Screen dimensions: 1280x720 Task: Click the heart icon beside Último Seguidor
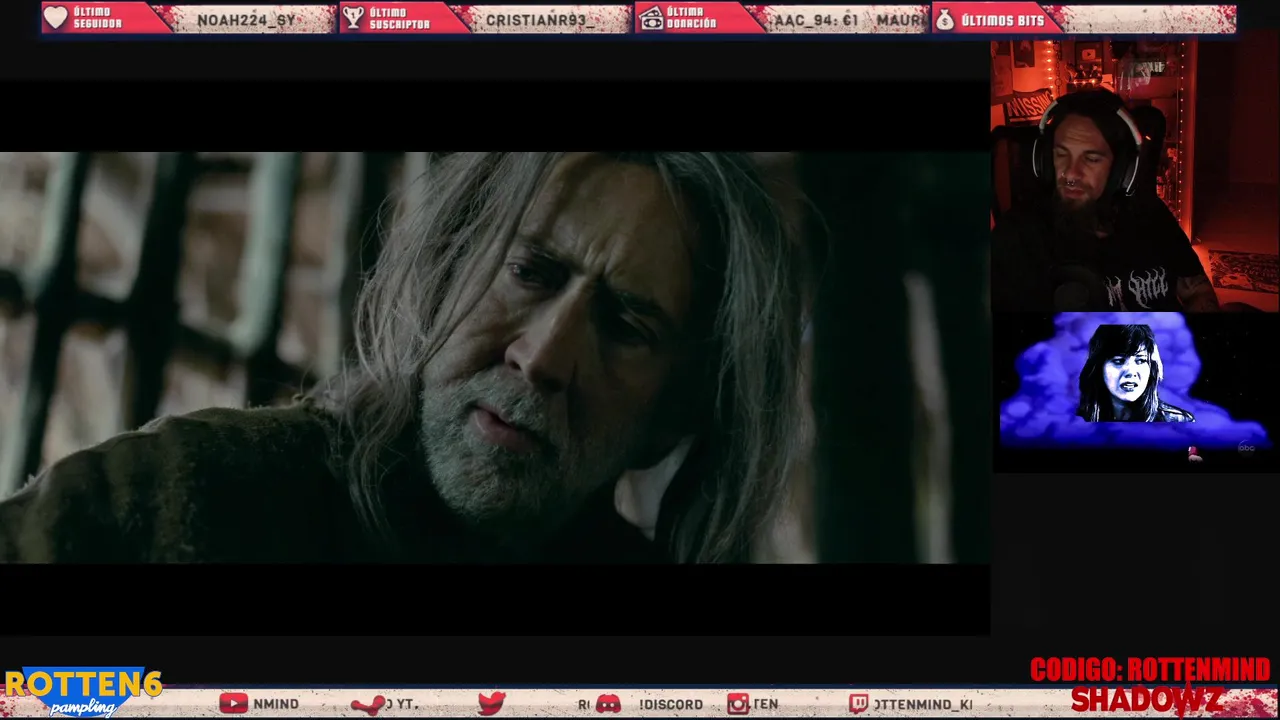[56, 18]
